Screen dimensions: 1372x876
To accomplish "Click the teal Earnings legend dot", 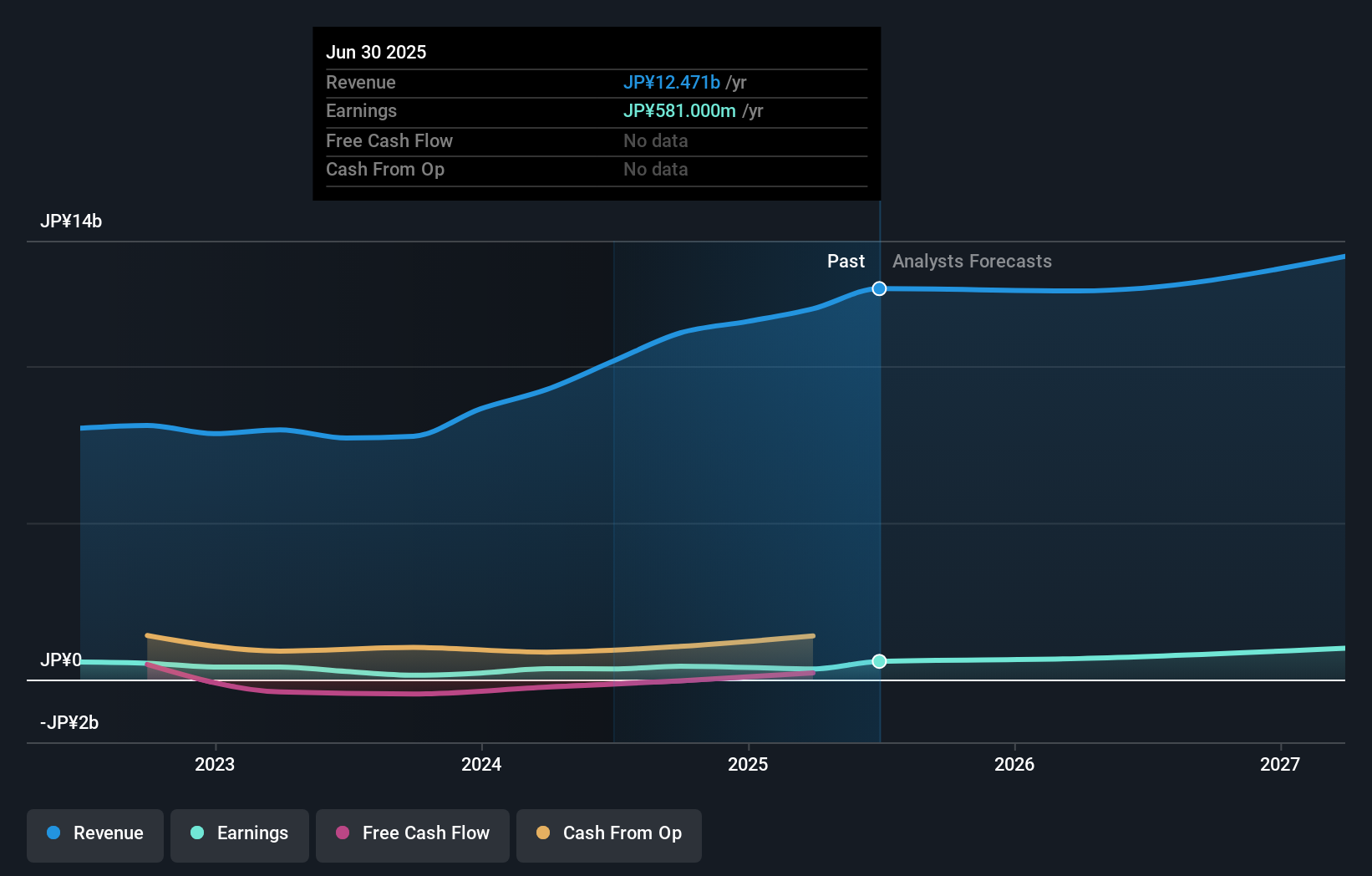I will click(197, 833).
